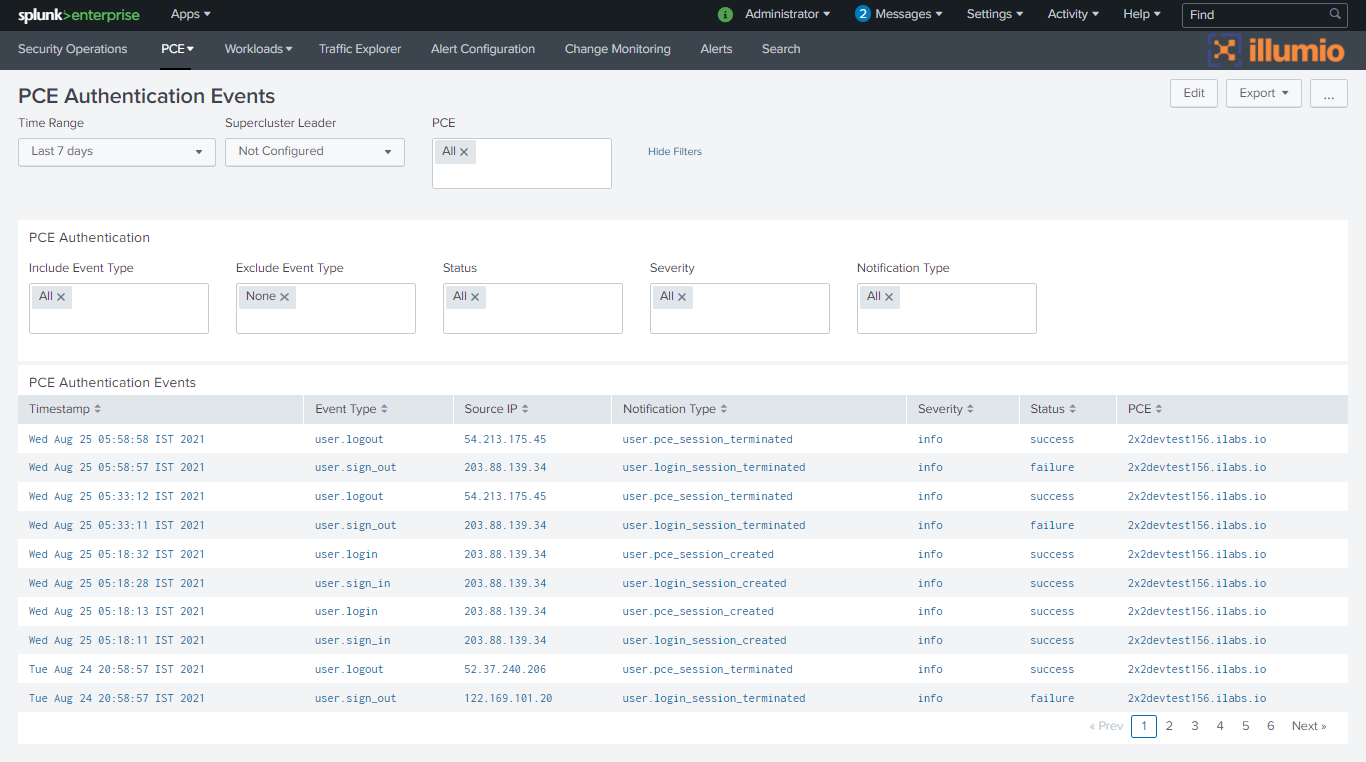The width and height of the screenshot is (1366, 762).
Task: Click inside Notification Type multiselect field
Action: tap(947, 308)
